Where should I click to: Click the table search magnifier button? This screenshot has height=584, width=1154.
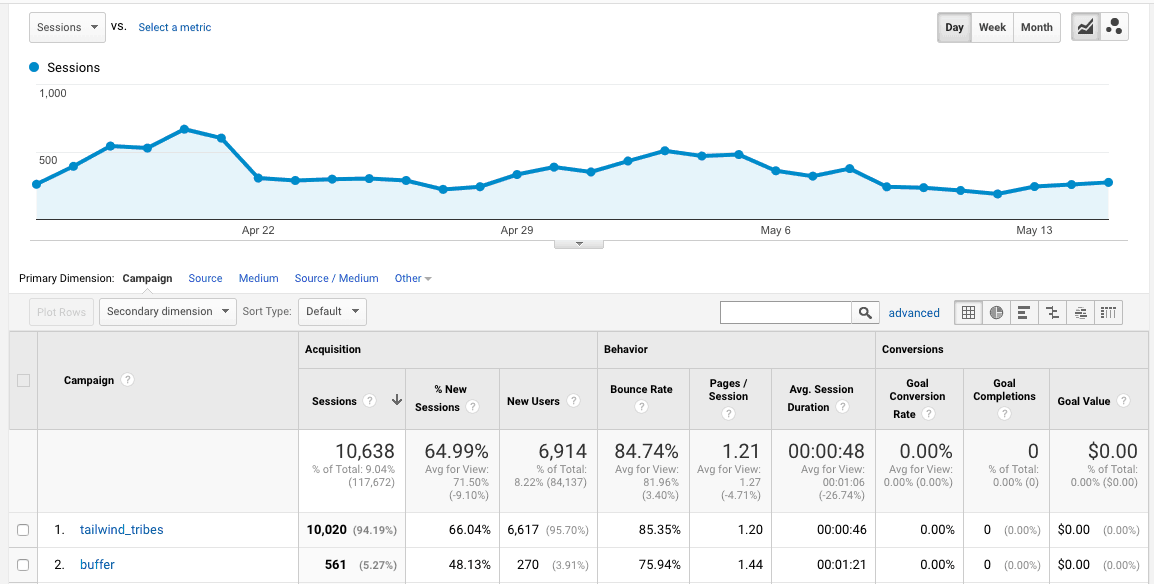coord(866,312)
